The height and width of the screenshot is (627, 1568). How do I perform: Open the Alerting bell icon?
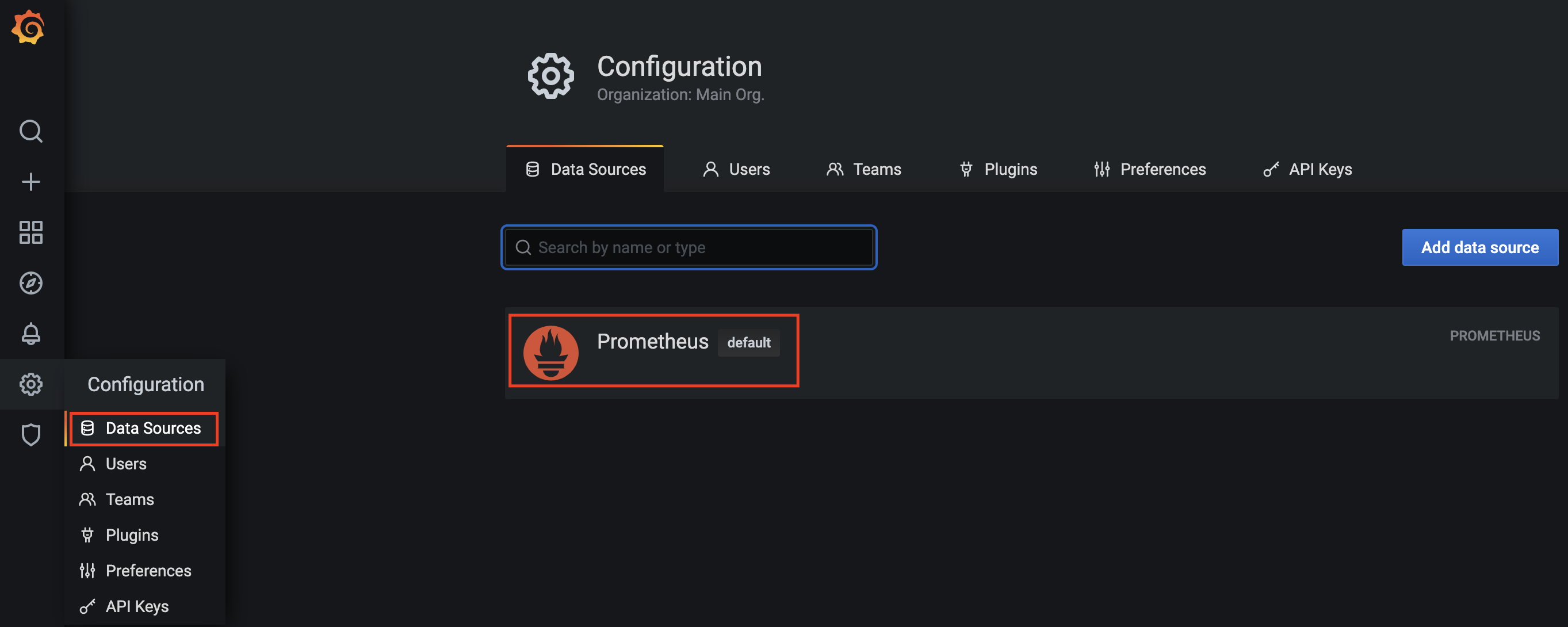click(x=30, y=333)
